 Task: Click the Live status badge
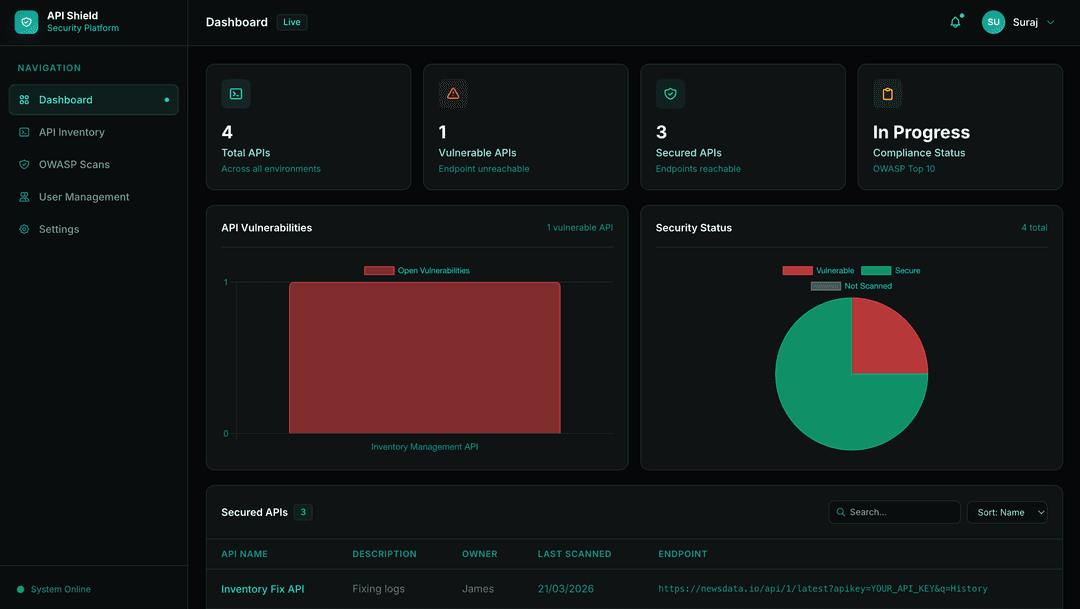point(291,21)
